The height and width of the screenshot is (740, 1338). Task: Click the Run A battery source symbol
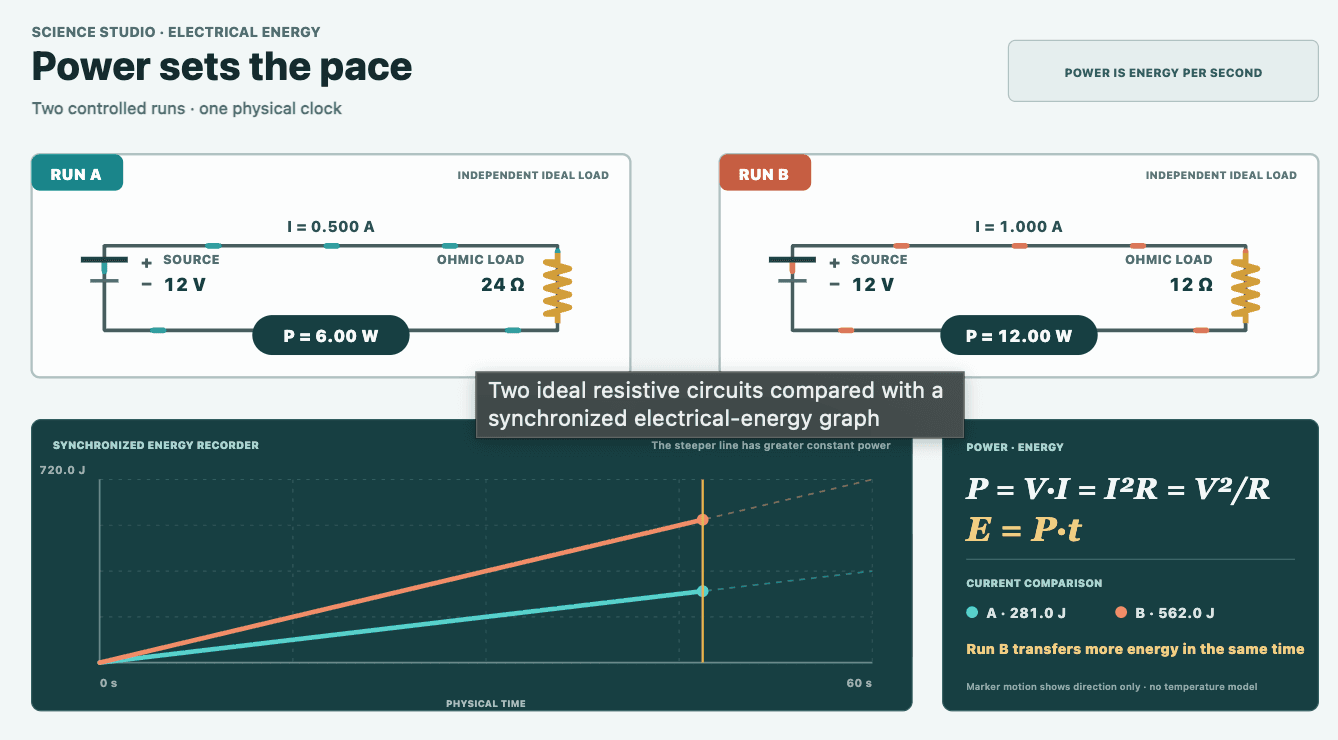[103, 269]
